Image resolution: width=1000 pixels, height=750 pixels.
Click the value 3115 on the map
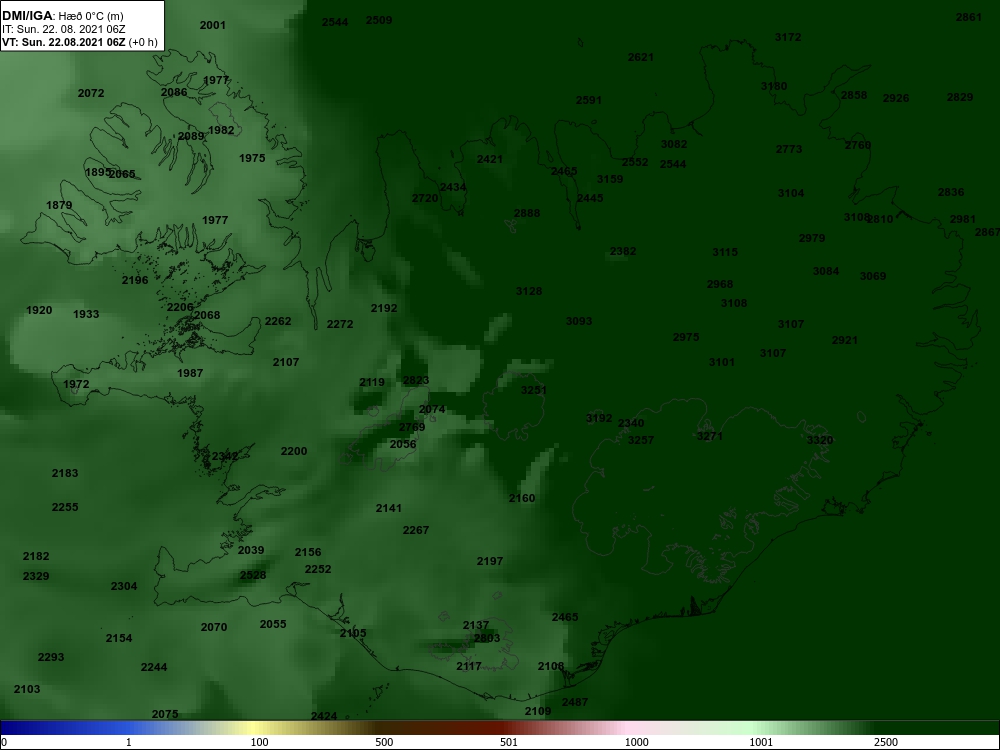click(x=725, y=253)
